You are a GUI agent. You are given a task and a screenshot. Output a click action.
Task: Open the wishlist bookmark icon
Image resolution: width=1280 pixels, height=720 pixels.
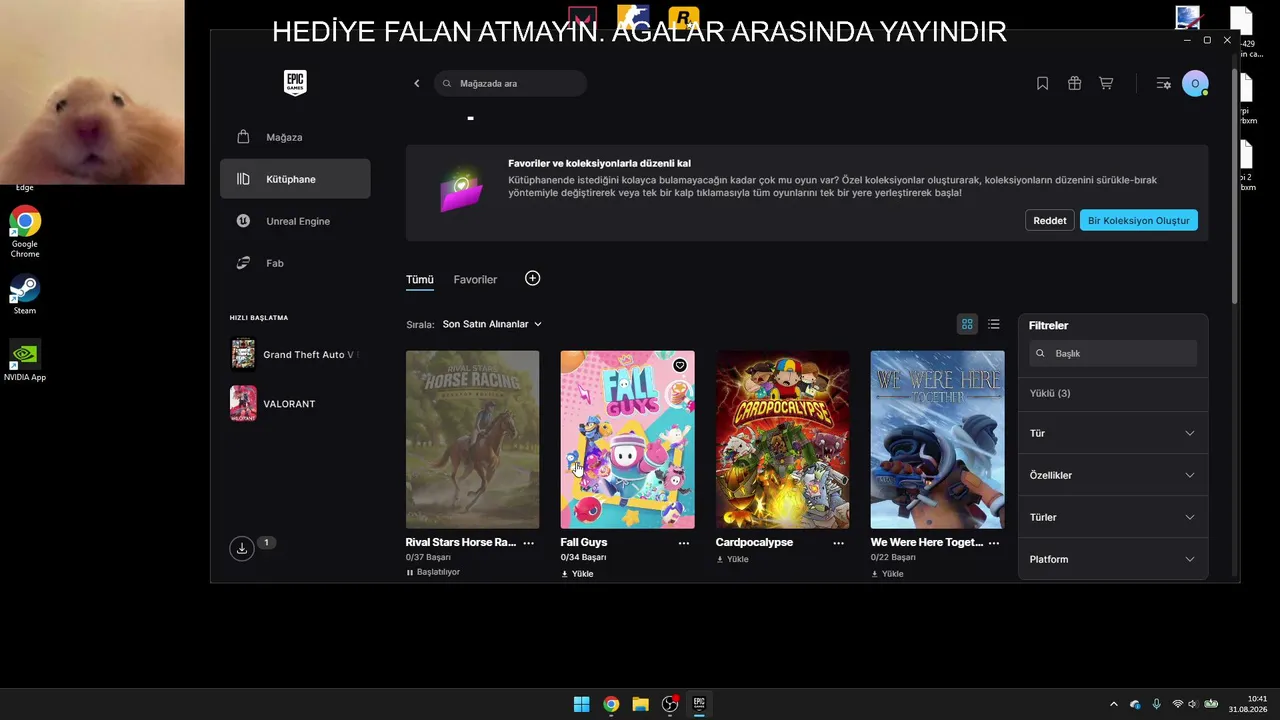[x=1042, y=84]
